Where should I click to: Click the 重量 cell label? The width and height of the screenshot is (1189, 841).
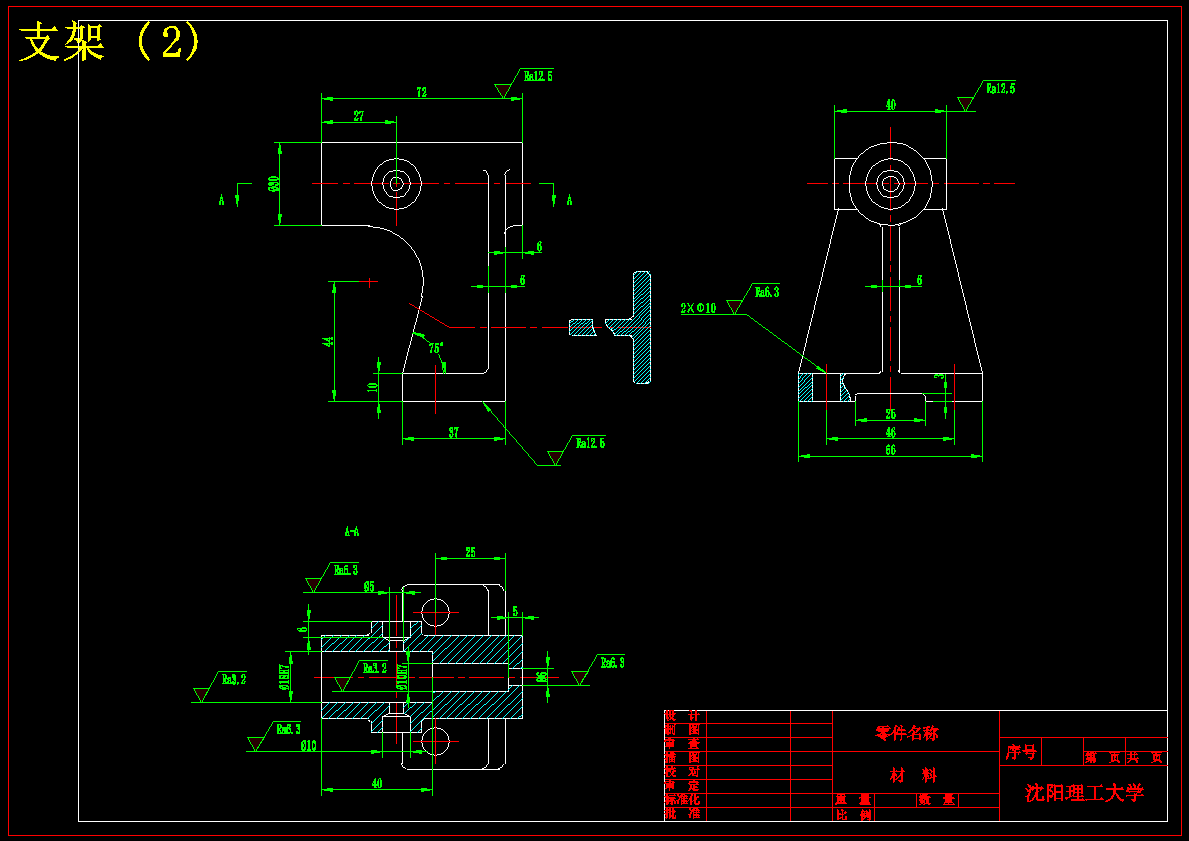tap(854, 800)
